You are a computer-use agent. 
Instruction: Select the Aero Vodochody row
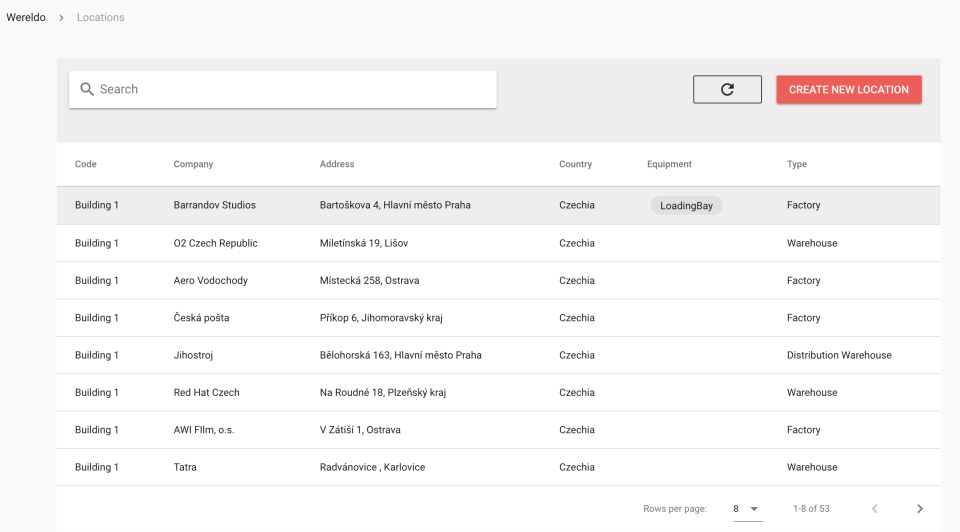[210, 281]
